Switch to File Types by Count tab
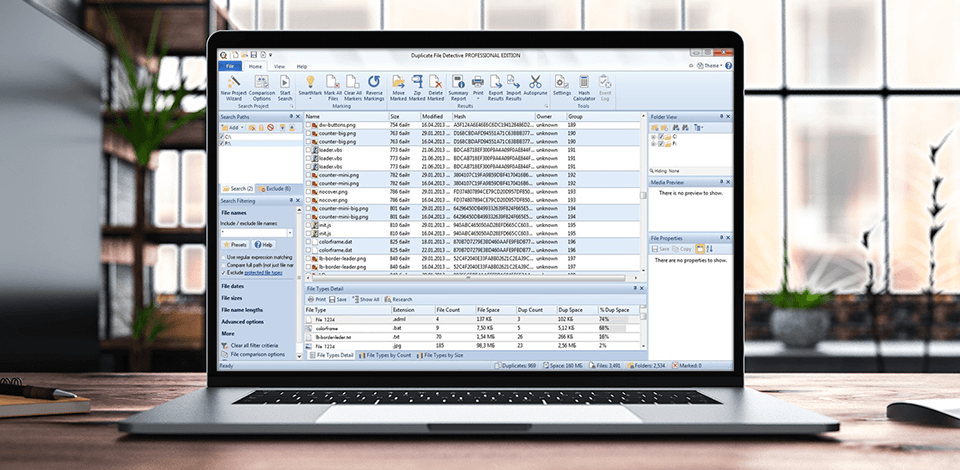Viewport: 960px width, 470px height. point(385,355)
